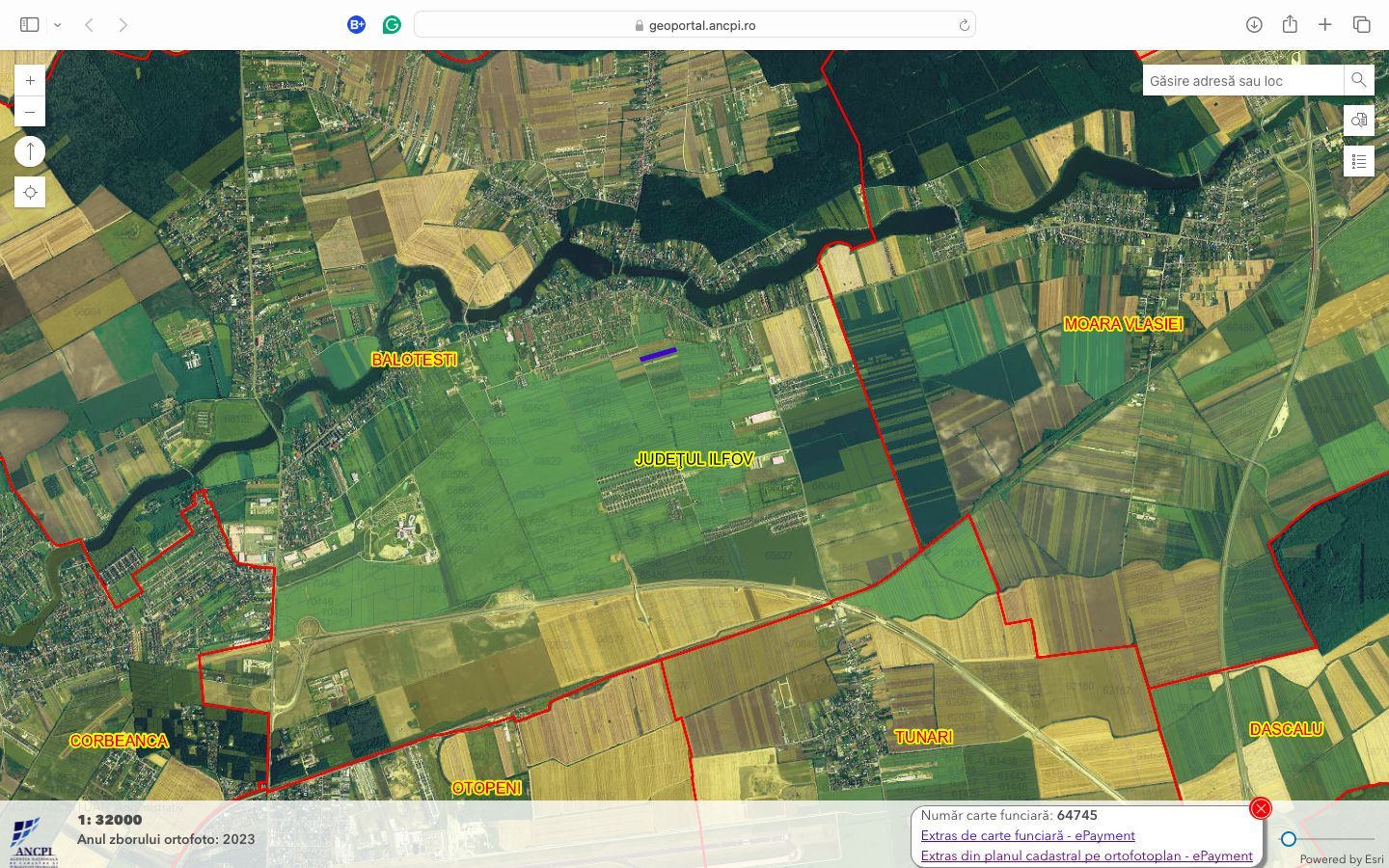The height and width of the screenshot is (868, 1389).
Task: Find my location on the map
Action: click(30, 193)
